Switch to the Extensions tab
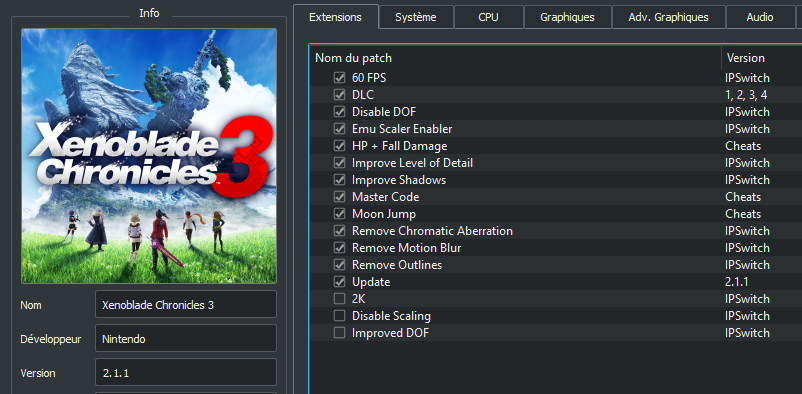The height and width of the screenshot is (394, 802). pyautogui.click(x=336, y=17)
